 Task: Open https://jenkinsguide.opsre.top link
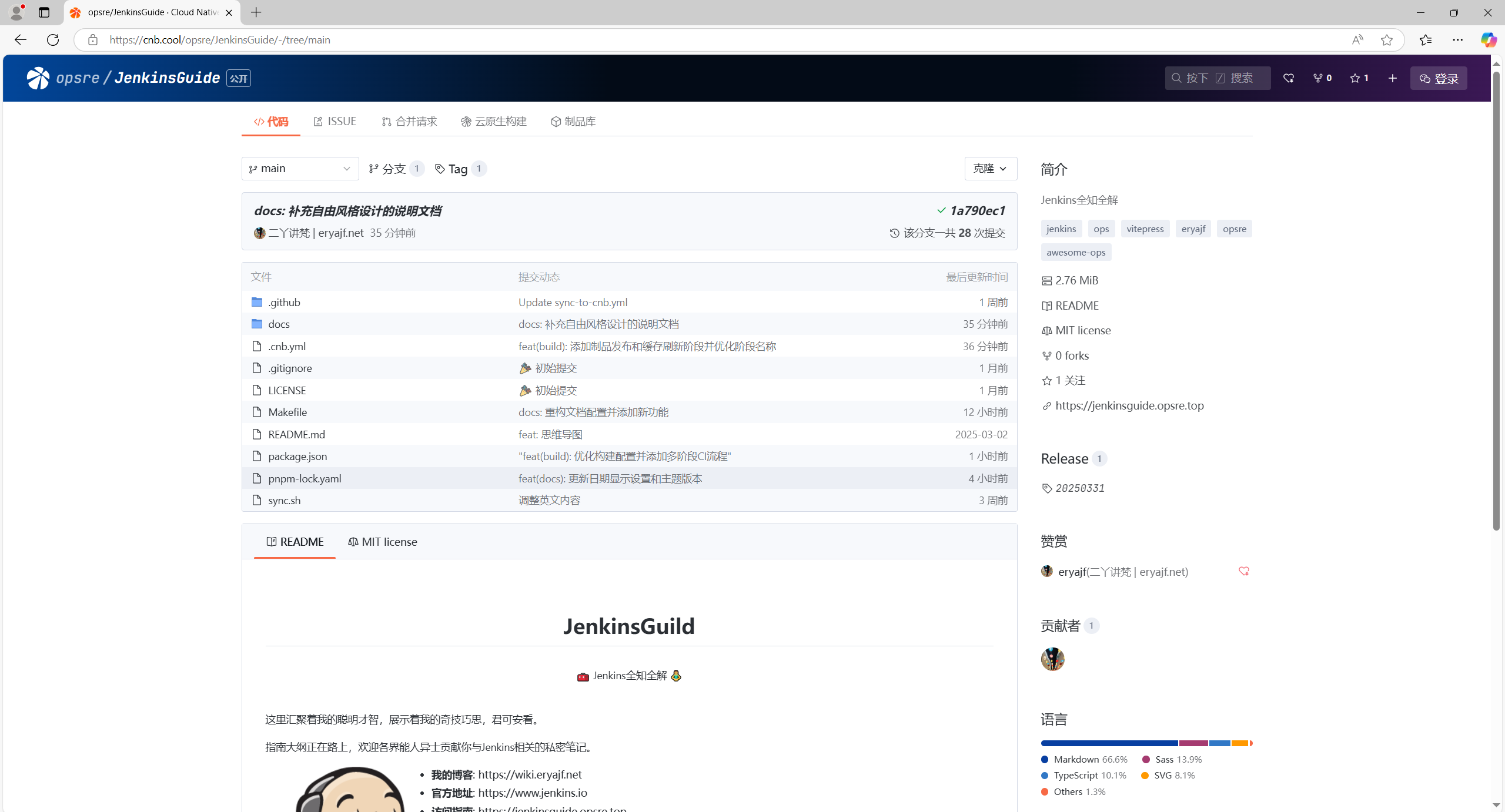(x=1129, y=405)
